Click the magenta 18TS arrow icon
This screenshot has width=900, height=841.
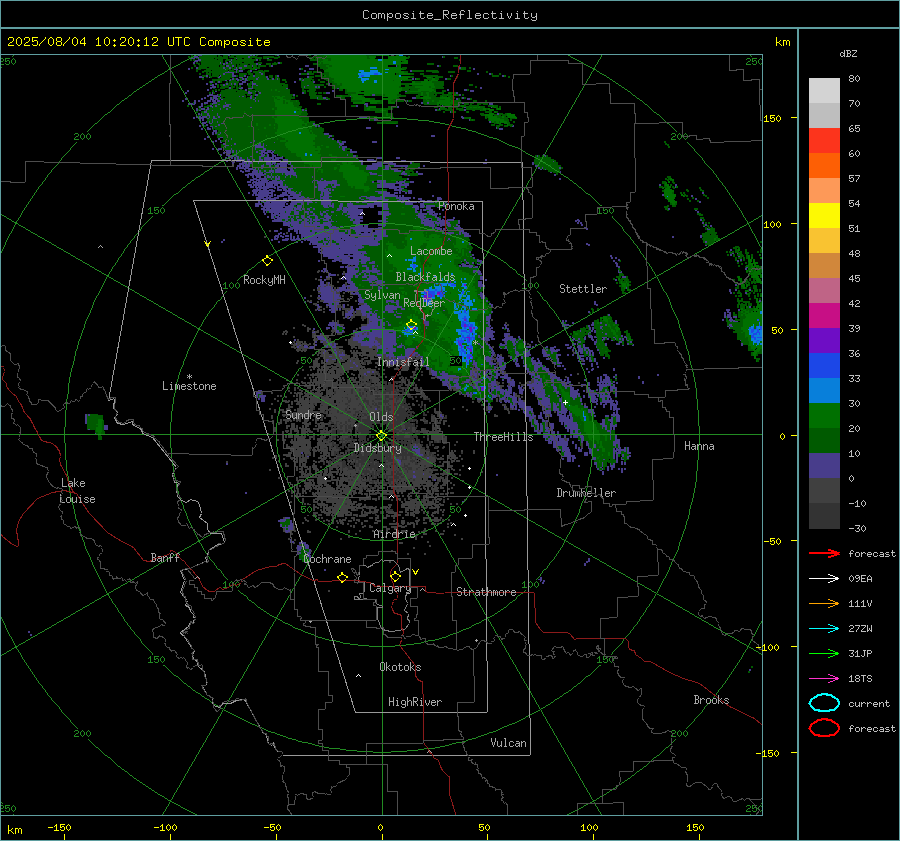coord(824,679)
